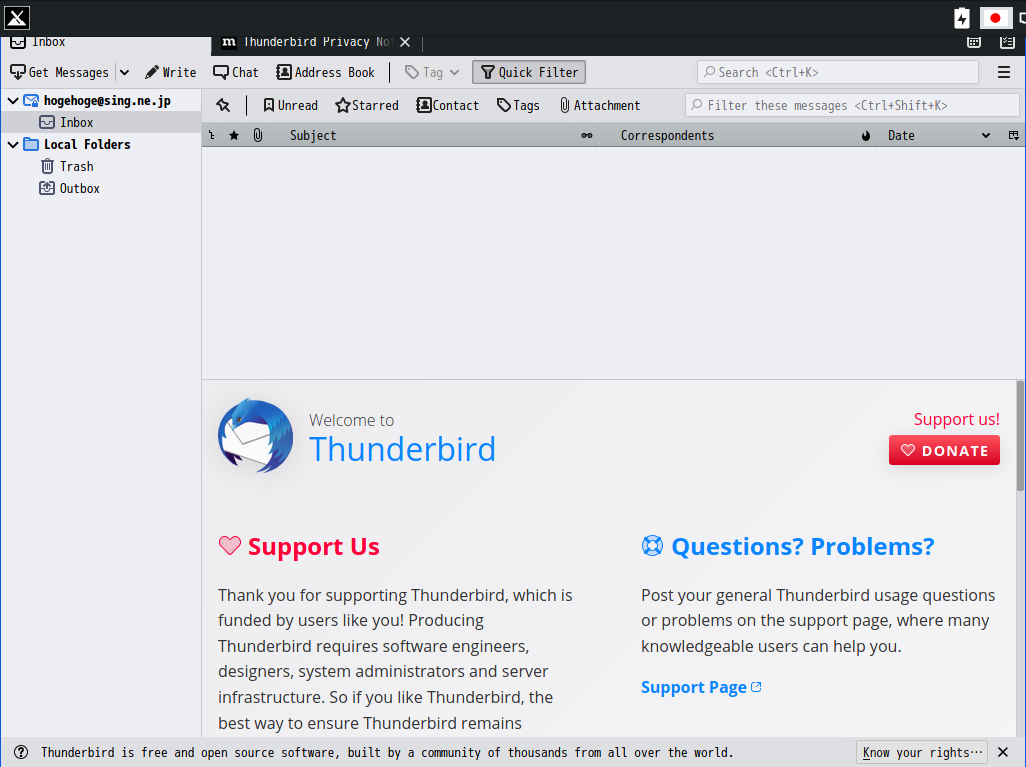The height and width of the screenshot is (767, 1026).
Task: Click Get Messages button
Action: pos(60,72)
